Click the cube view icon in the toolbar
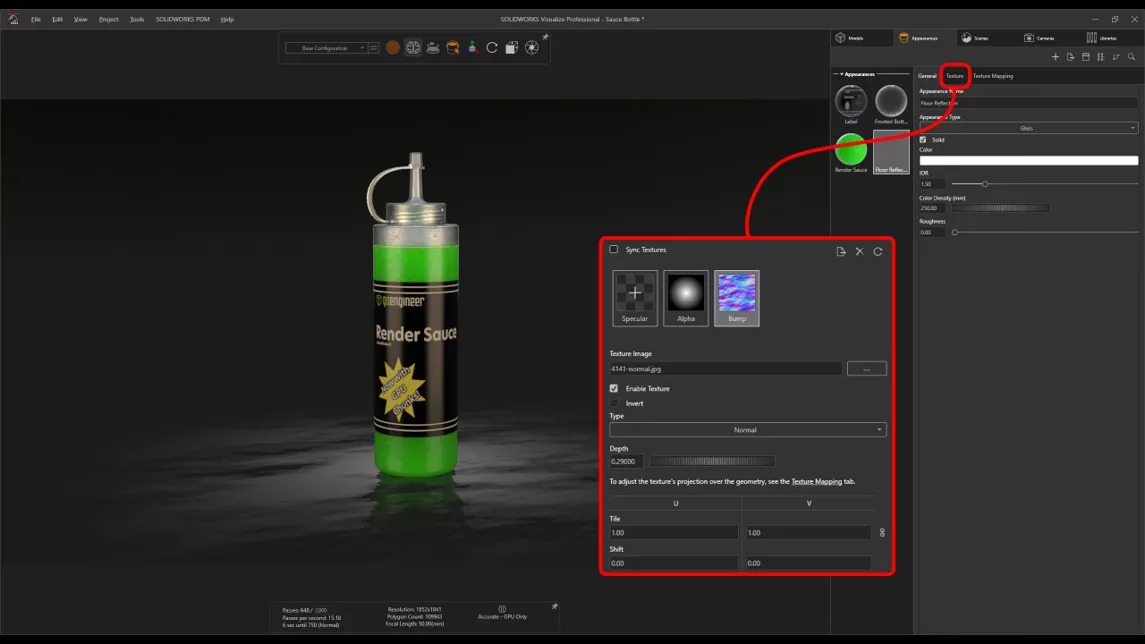 click(512, 47)
